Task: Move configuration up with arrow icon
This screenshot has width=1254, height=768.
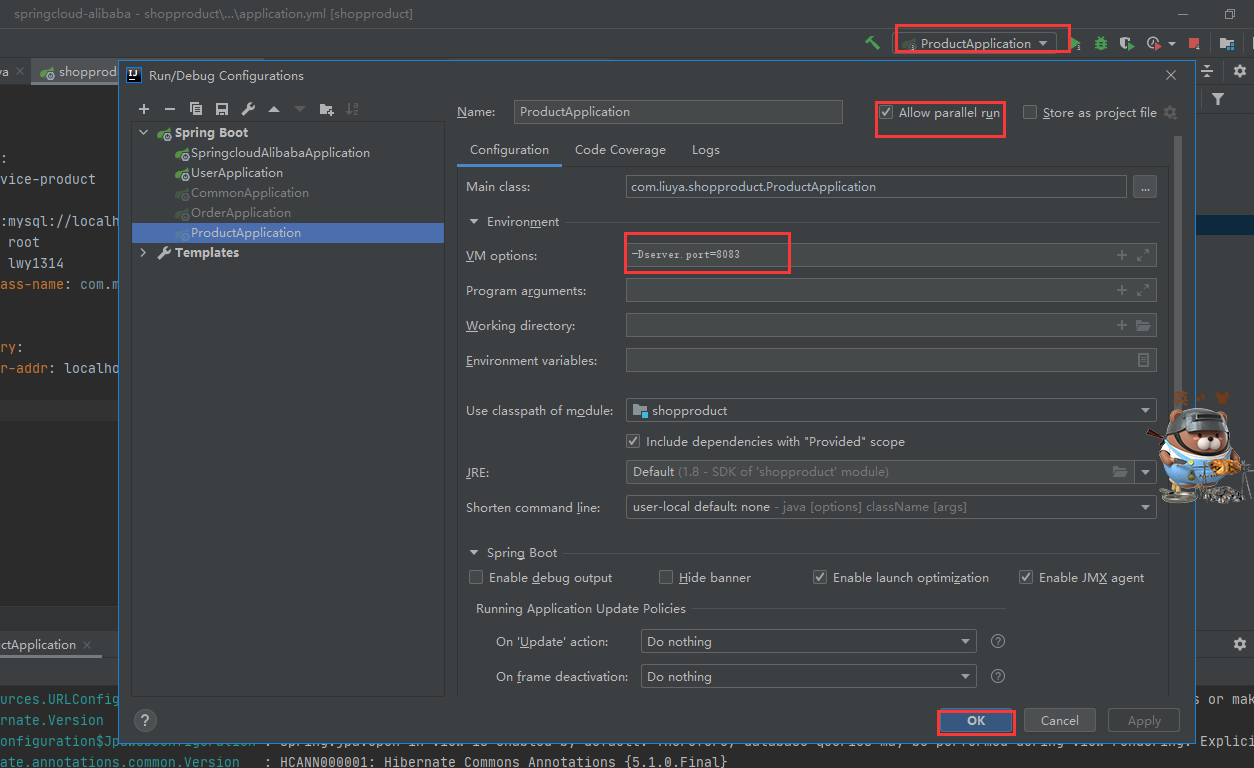Action: (274, 109)
